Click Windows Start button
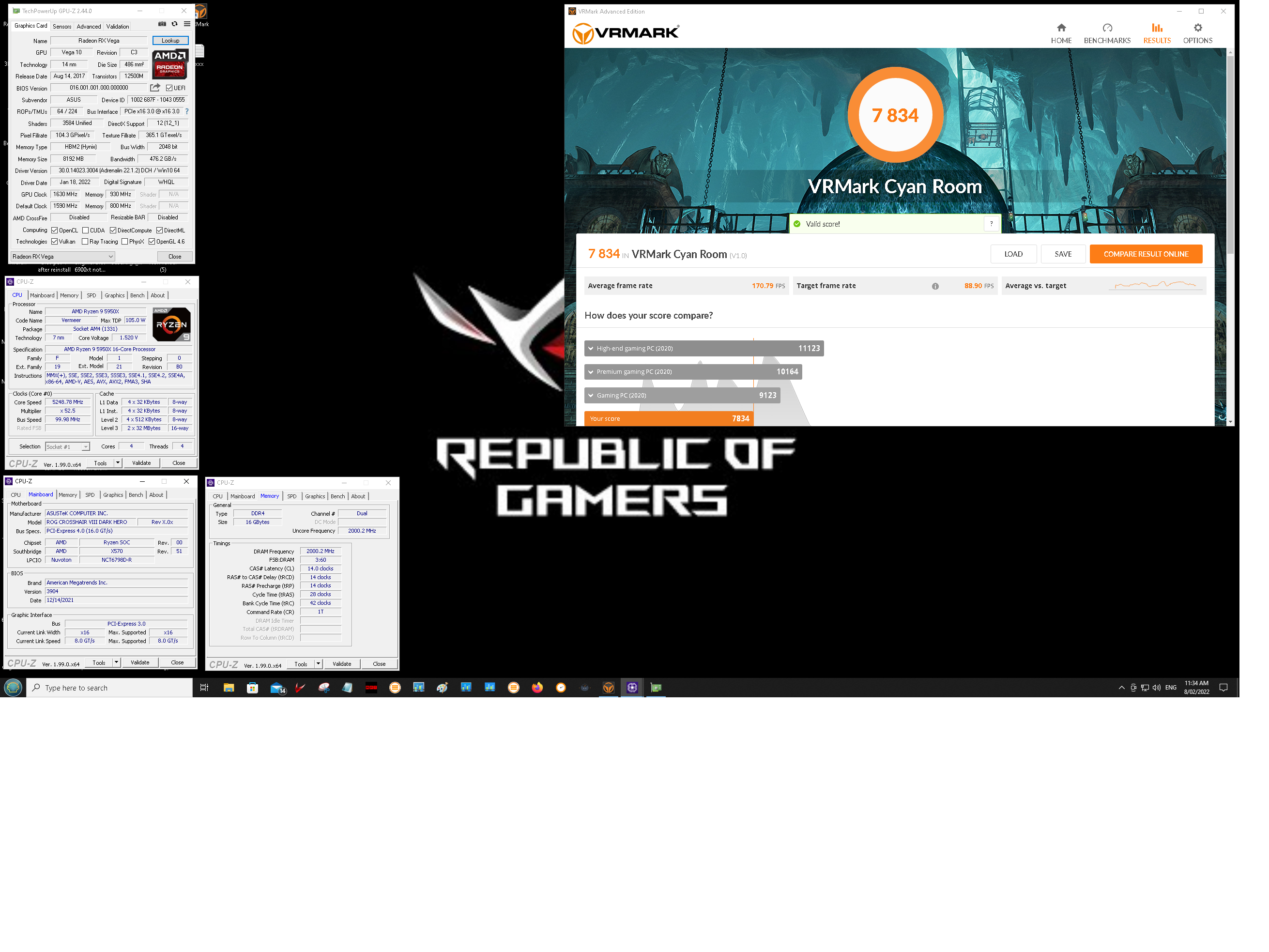The width and height of the screenshot is (1269, 952). [x=13, y=688]
